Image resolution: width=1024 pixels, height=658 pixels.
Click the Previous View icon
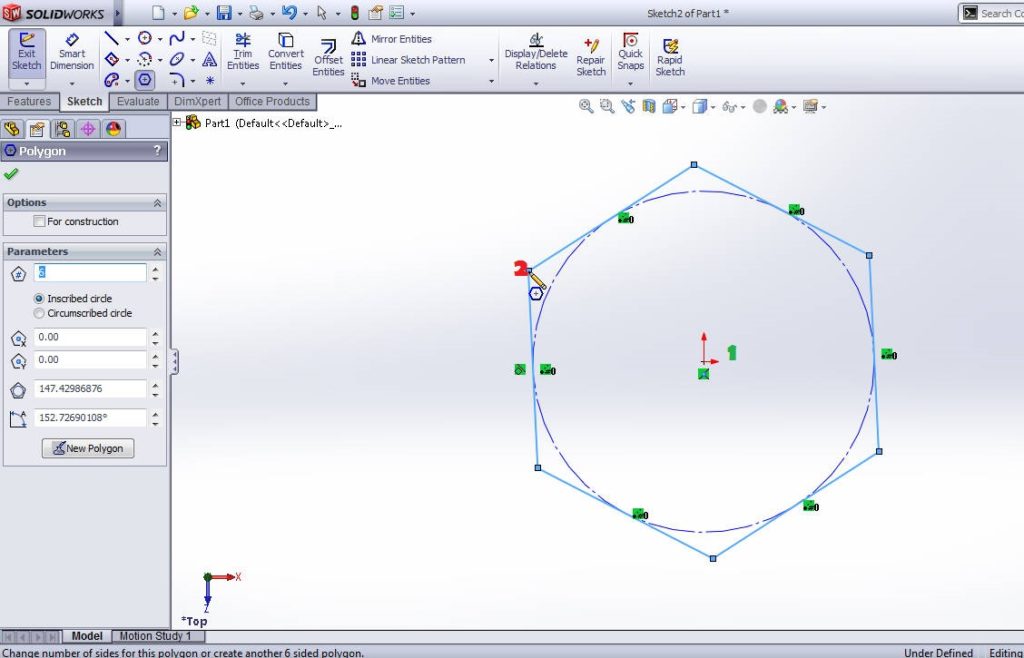coord(628,106)
